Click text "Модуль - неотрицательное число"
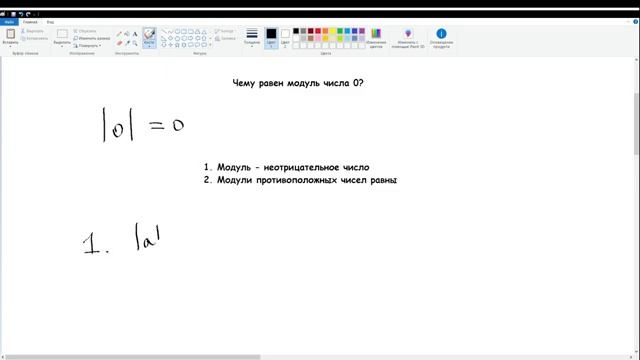The width and height of the screenshot is (640, 360). 293,167
